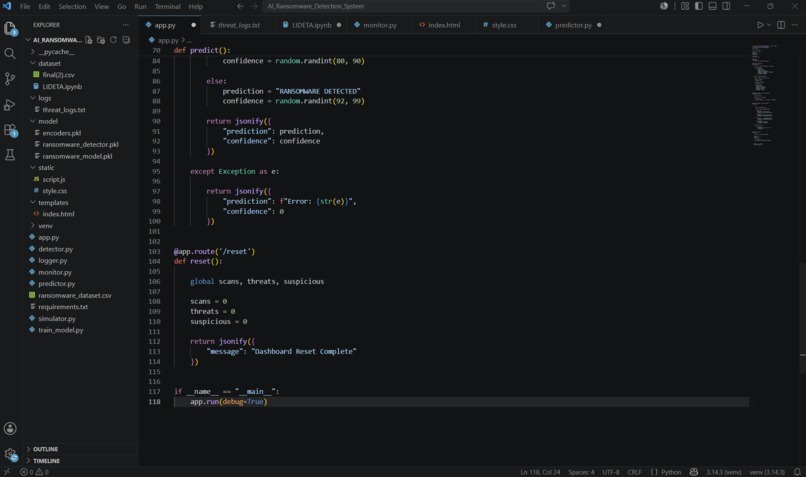Expand the TIMELINE section
Viewport: 806px width, 477px height.
click(46, 461)
